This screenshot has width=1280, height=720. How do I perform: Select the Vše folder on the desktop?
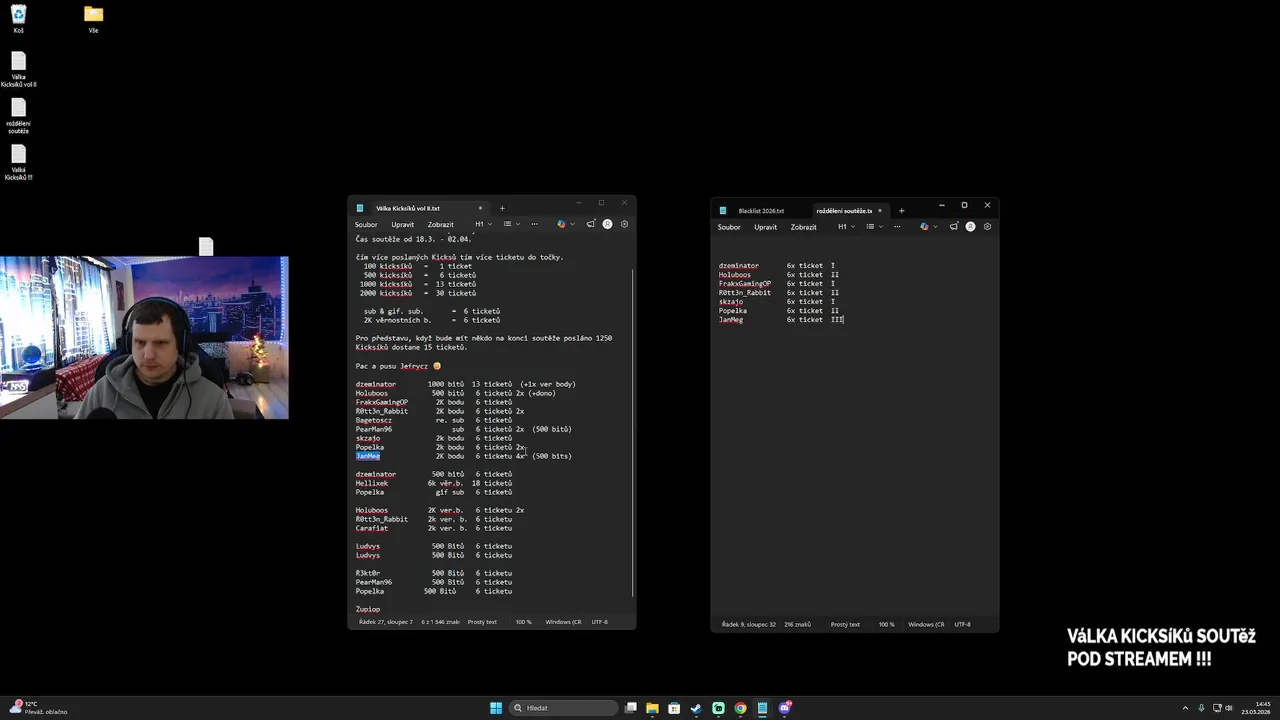pos(93,18)
